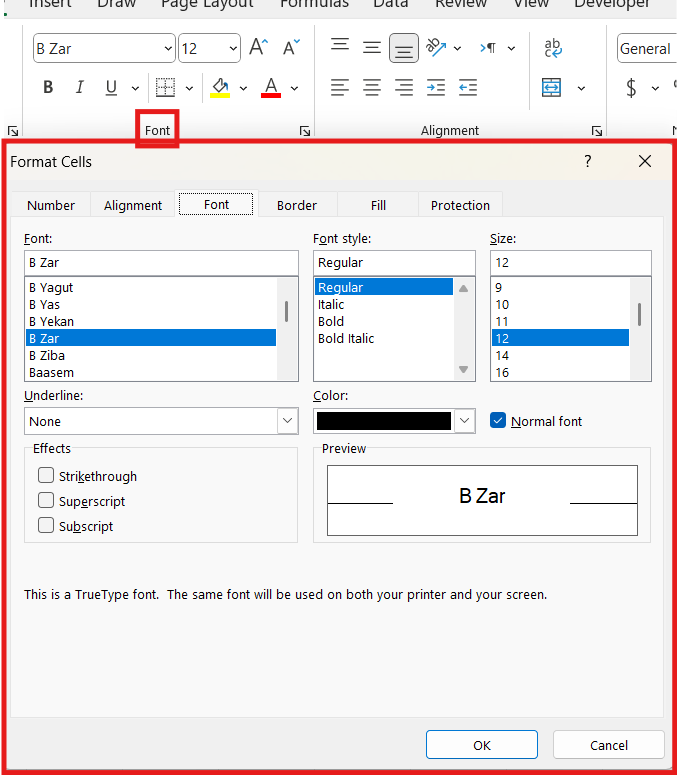This screenshot has height=775, width=677.
Task: Click the accounting dollar sign format
Action: [x=631, y=87]
